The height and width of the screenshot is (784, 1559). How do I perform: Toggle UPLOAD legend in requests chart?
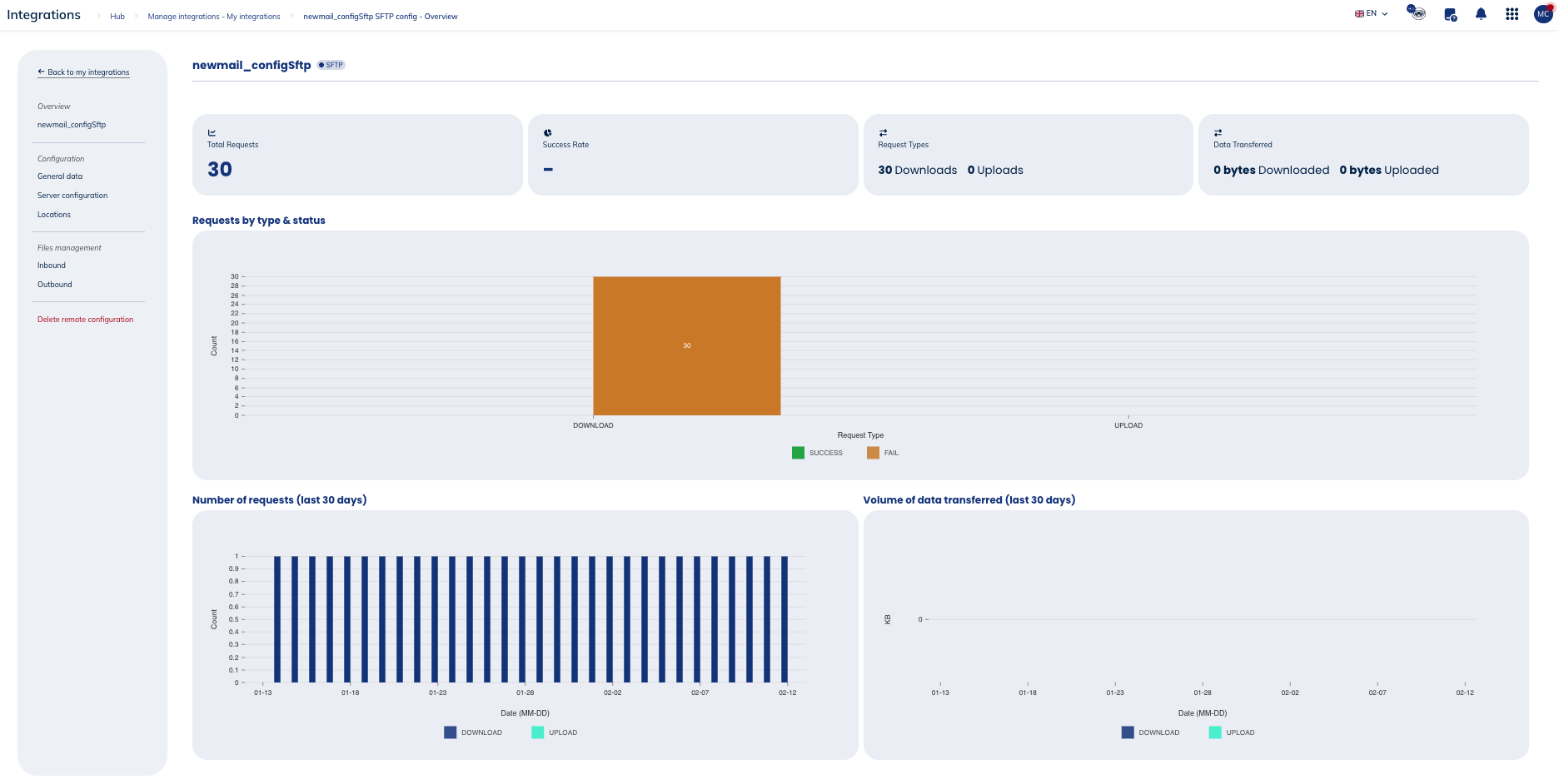(554, 732)
